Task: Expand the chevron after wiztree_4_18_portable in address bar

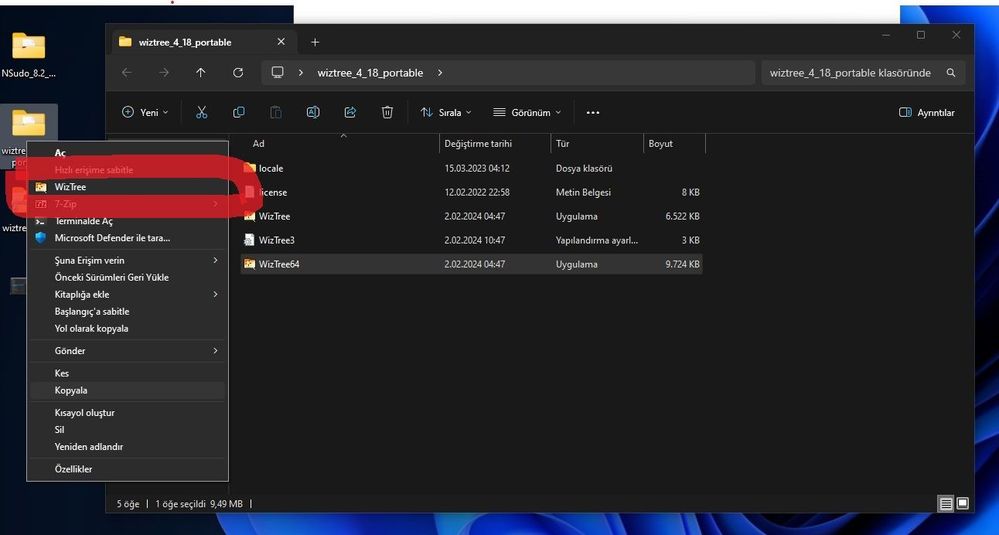Action: coord(440,73)
